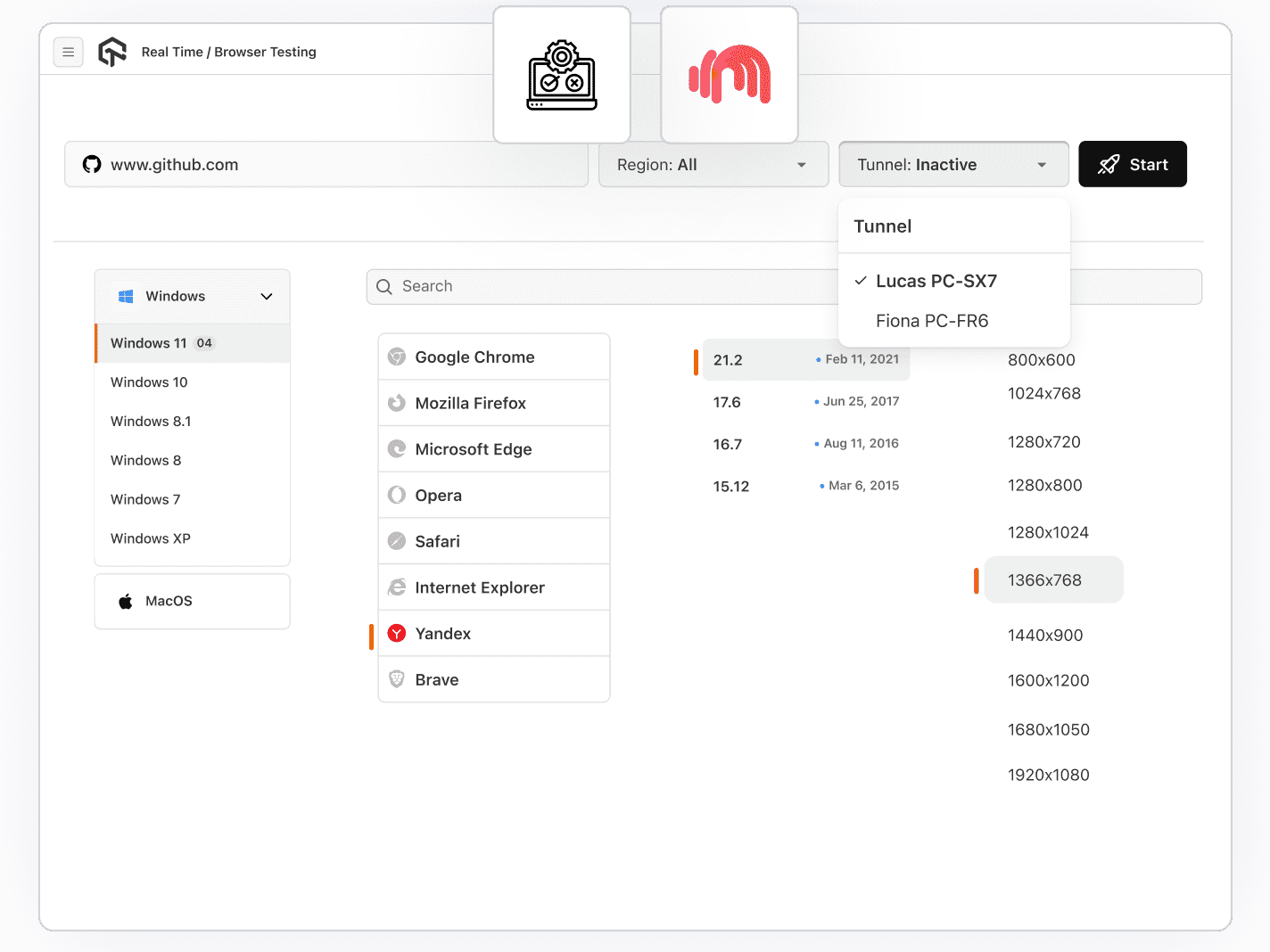Toggle the Tunnel Inactive dropdown
Screen dimensions: 1270x952
tap(952, 165)
